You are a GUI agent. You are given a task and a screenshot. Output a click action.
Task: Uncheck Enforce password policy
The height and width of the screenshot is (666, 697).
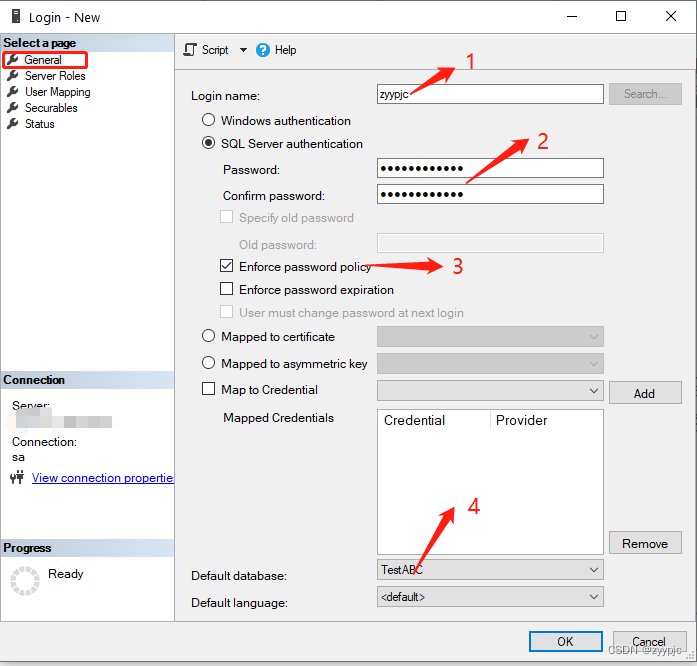pos(227,266)
